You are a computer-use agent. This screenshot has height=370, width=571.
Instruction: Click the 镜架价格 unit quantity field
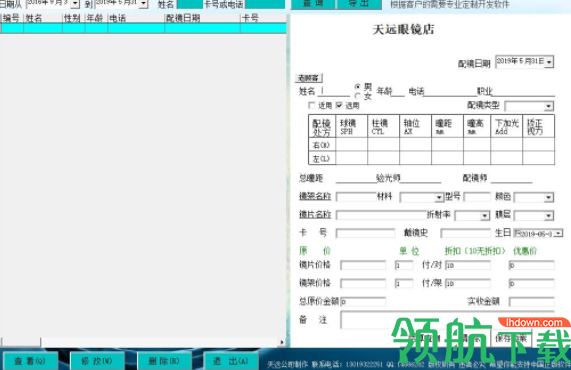point(404,283)
